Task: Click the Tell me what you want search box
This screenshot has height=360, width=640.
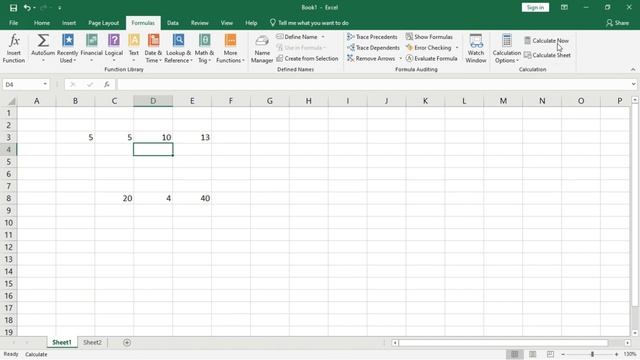Action: pyautogui.click(x=309, y=23)
